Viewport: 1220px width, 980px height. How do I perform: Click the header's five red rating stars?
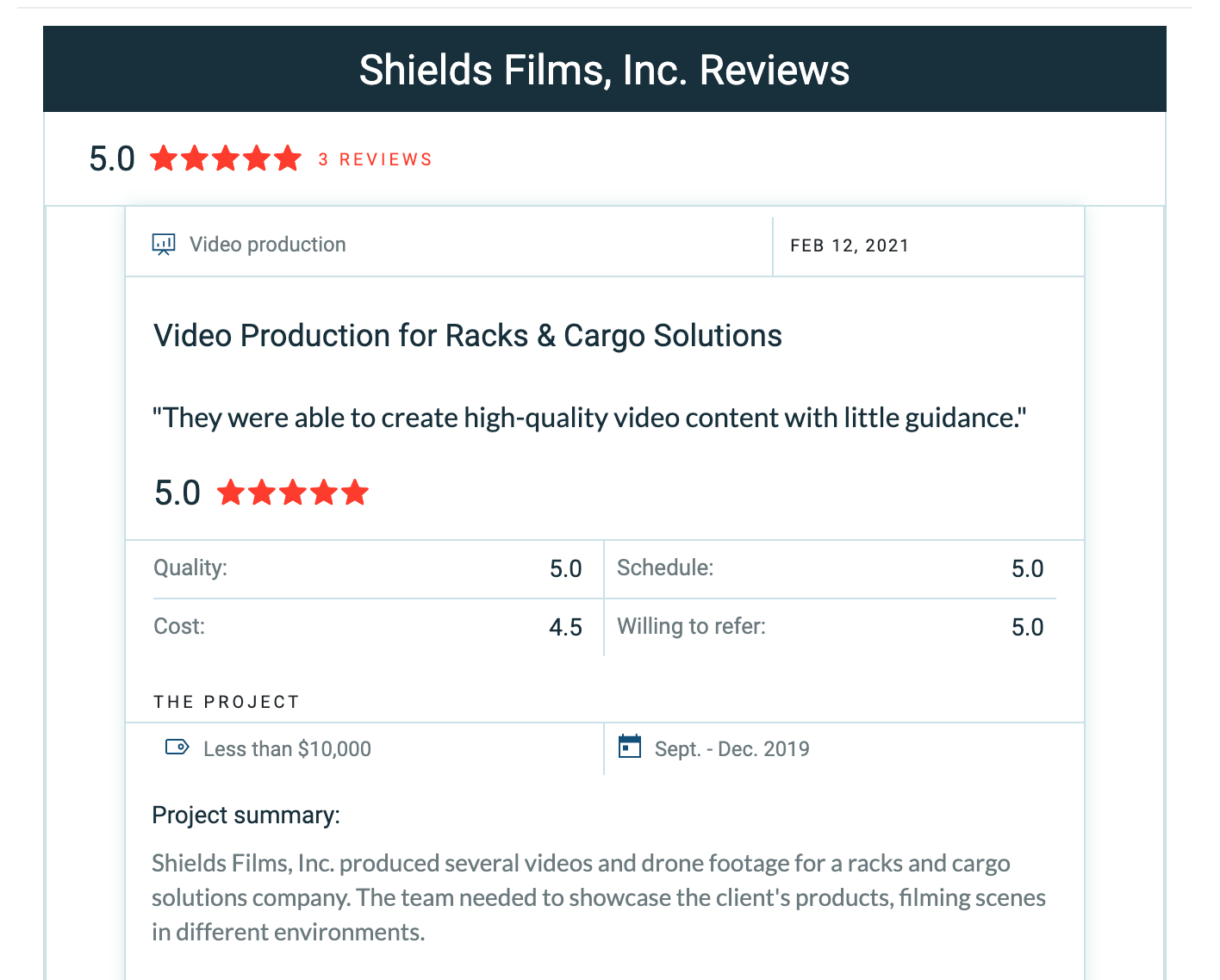[x=226, y=159]
